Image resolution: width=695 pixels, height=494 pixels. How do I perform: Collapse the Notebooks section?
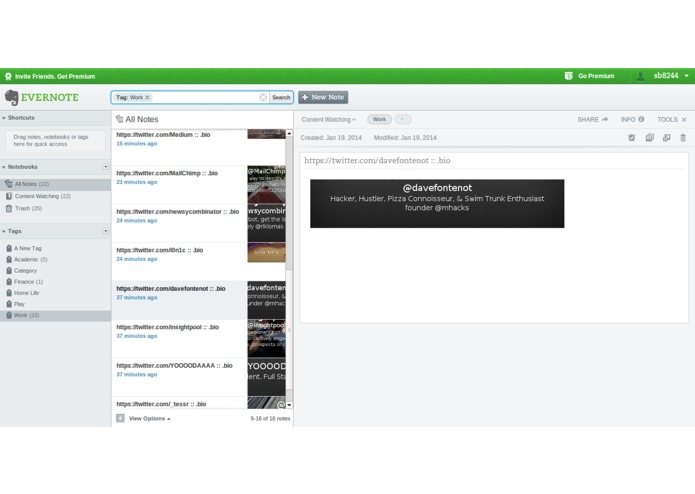[4, 167]
